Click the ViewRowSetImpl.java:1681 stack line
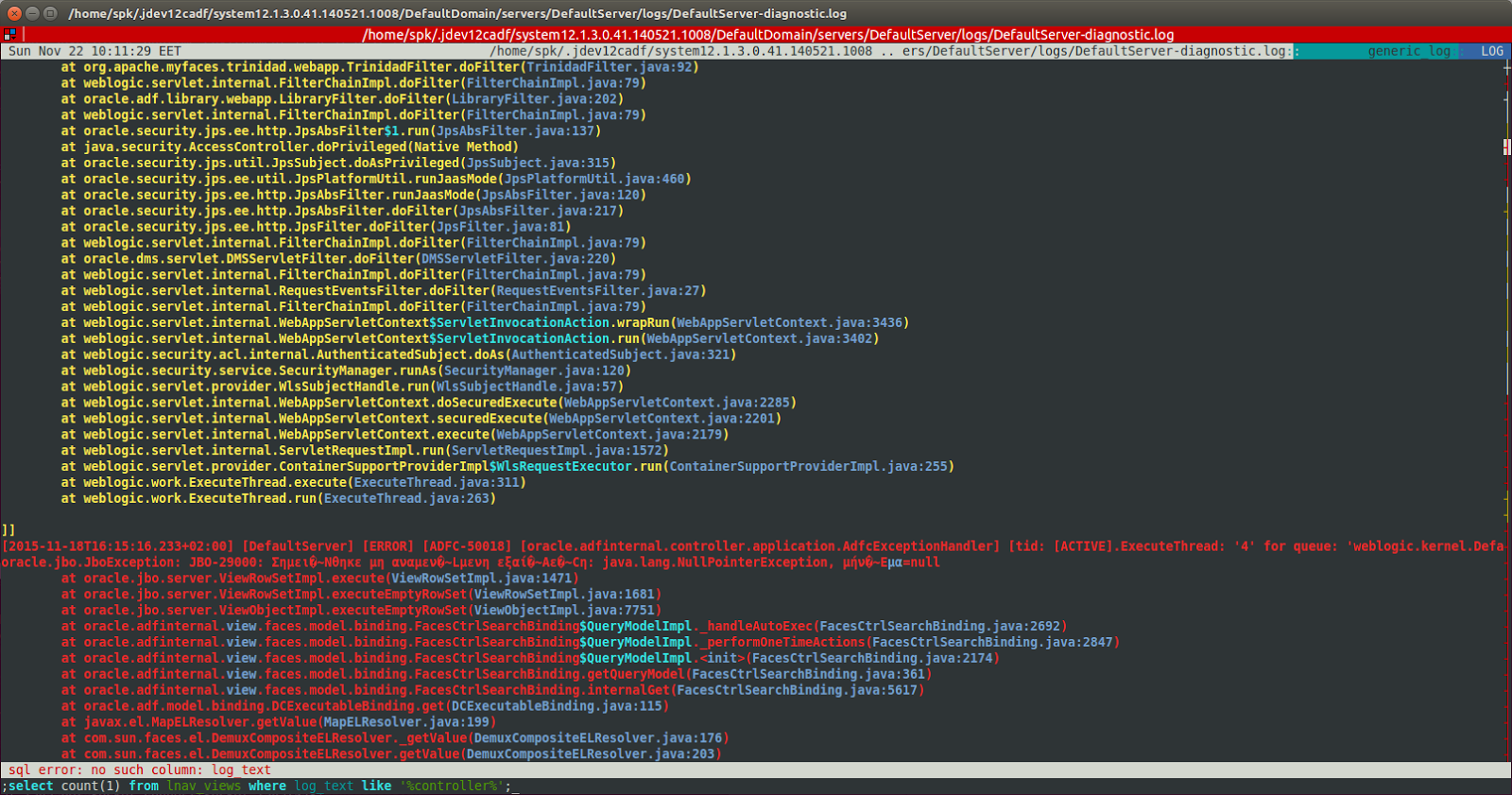This screenshot has height=795, width=1512. pyautogui.click(x=361, y=595)
